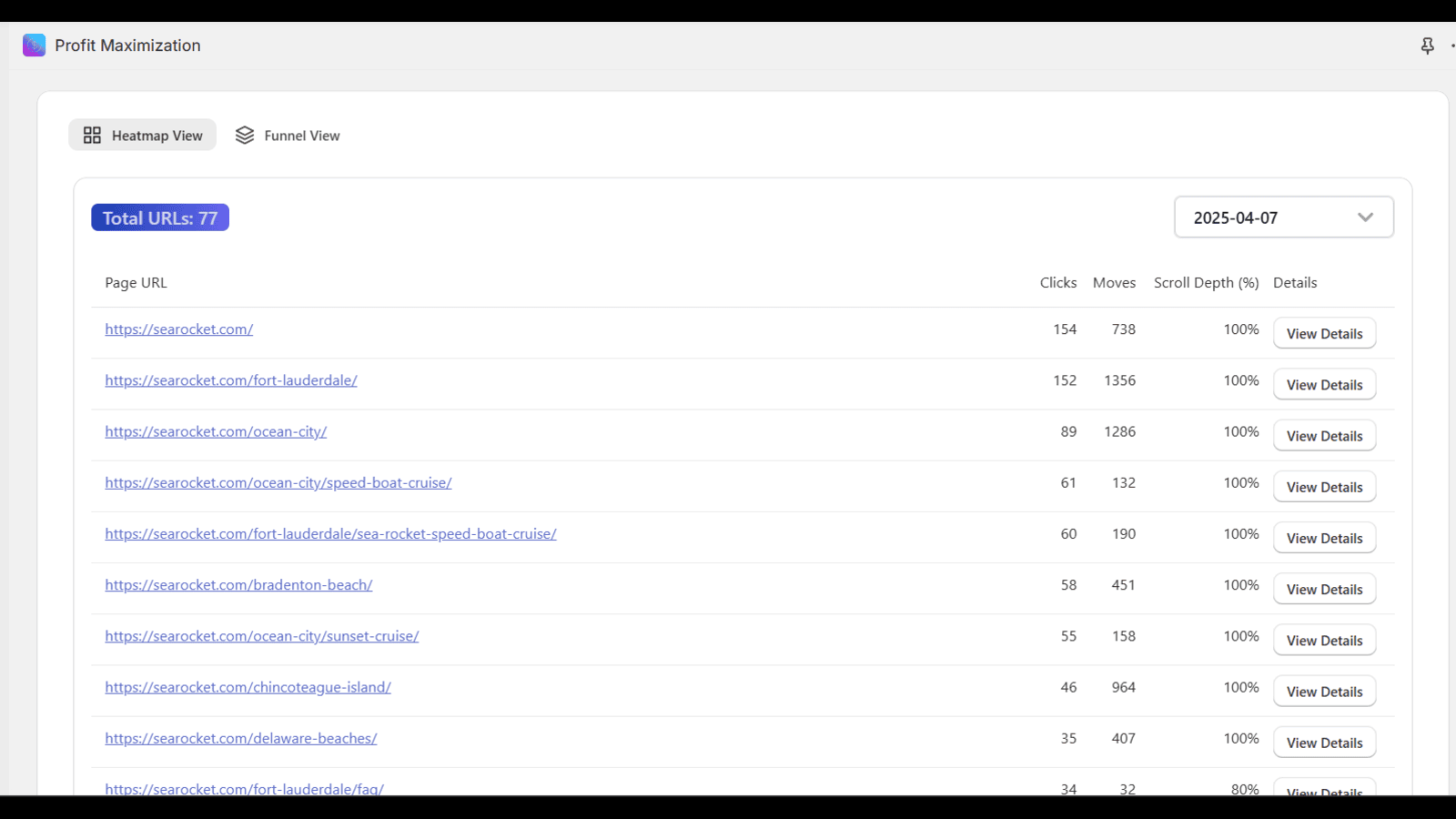This screenshot has height=819, width=1456.
Task: Click the 964 moves value
Action: click(1124, 687)
